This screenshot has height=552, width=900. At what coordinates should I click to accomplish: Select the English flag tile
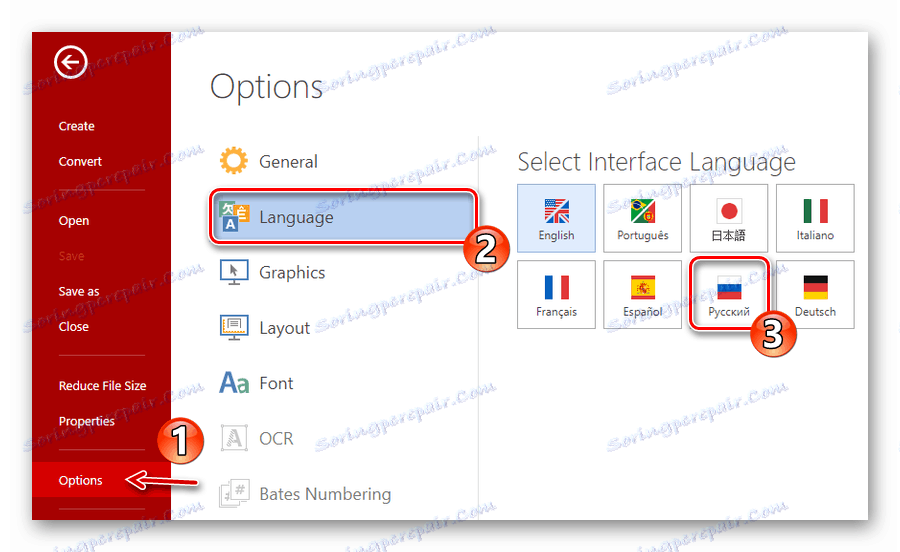click(556, 218)
